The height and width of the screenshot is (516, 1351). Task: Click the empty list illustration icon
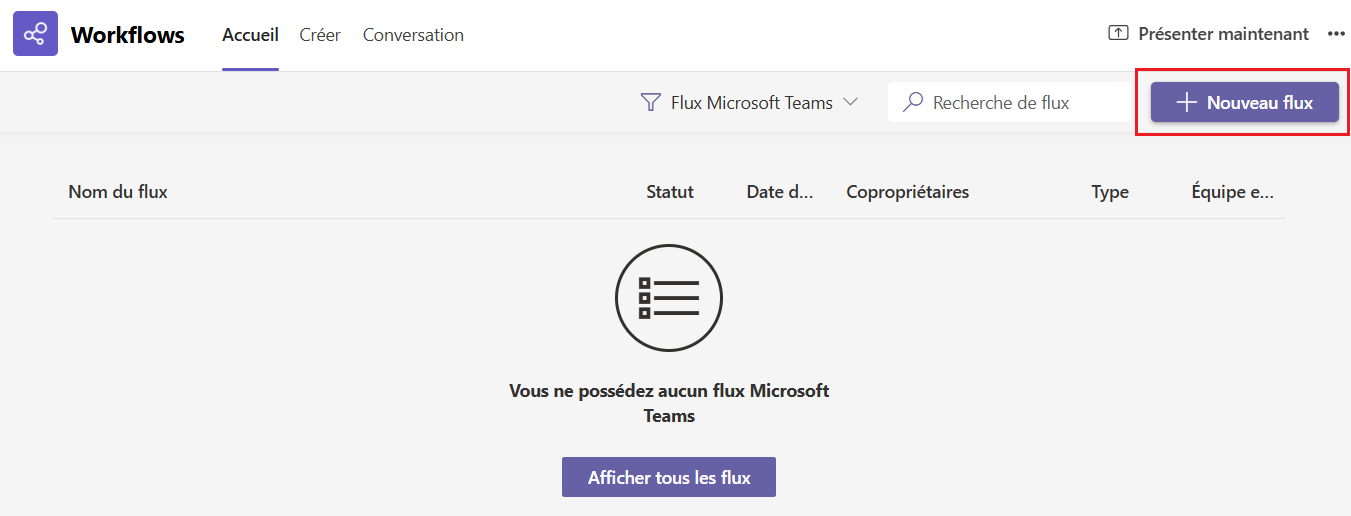[x=669, y=298]
